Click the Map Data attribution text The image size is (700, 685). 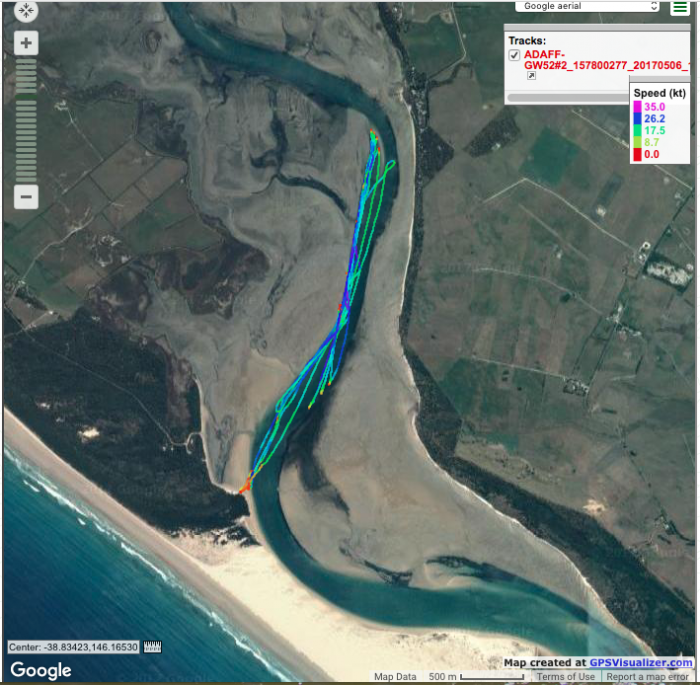[x=395, y=677]
